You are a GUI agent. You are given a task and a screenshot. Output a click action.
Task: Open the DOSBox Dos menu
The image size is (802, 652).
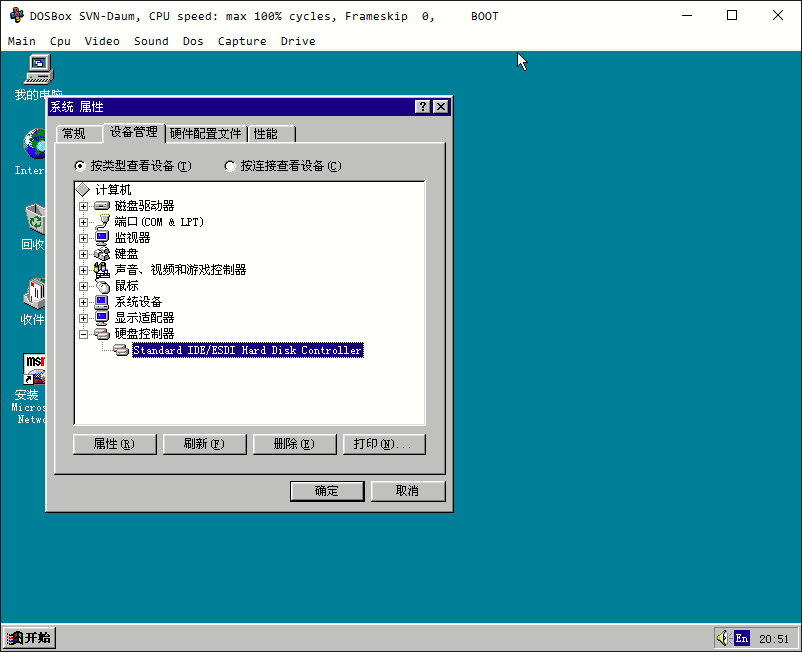point(193,41)
